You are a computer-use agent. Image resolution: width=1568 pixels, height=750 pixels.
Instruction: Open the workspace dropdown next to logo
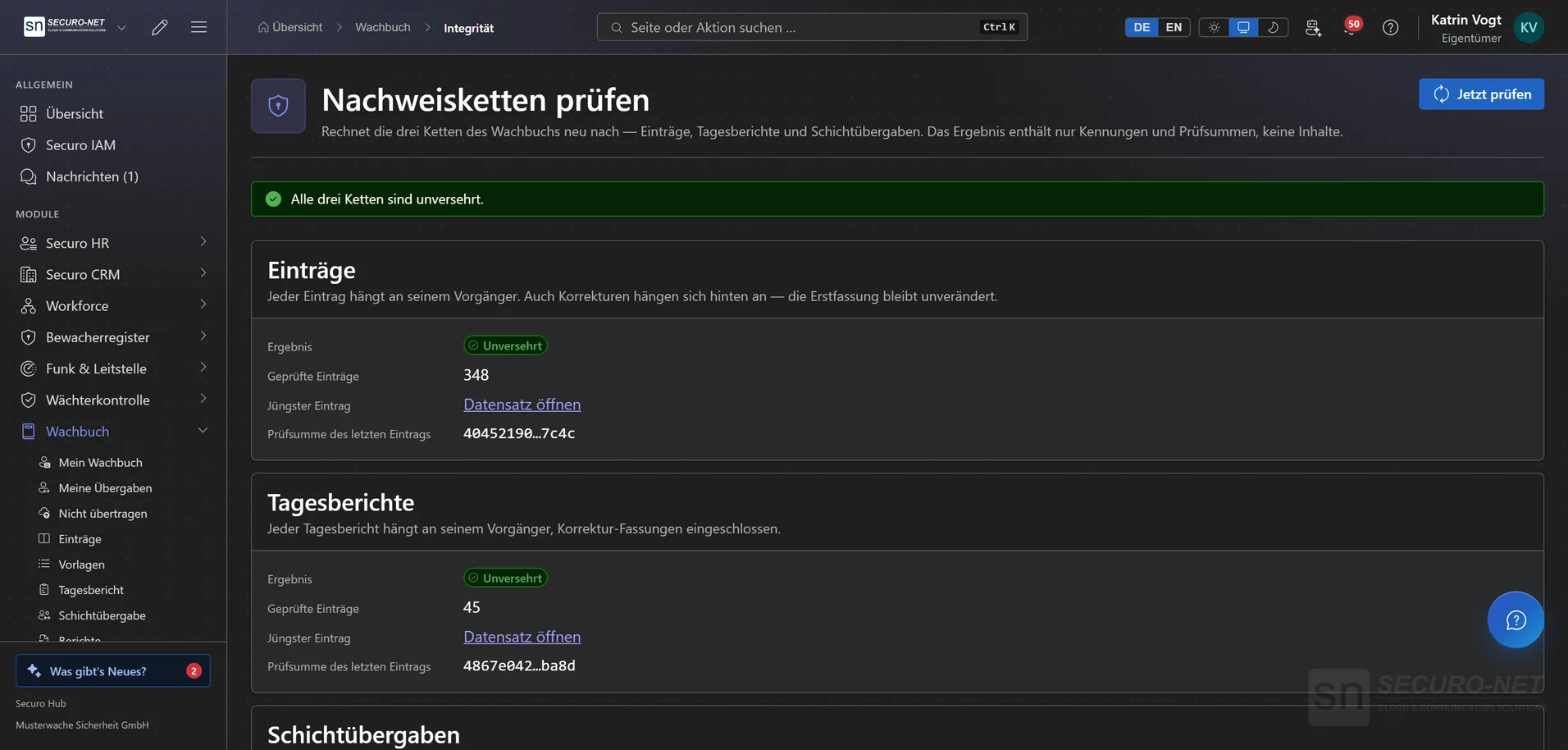[x=121, y=27]
